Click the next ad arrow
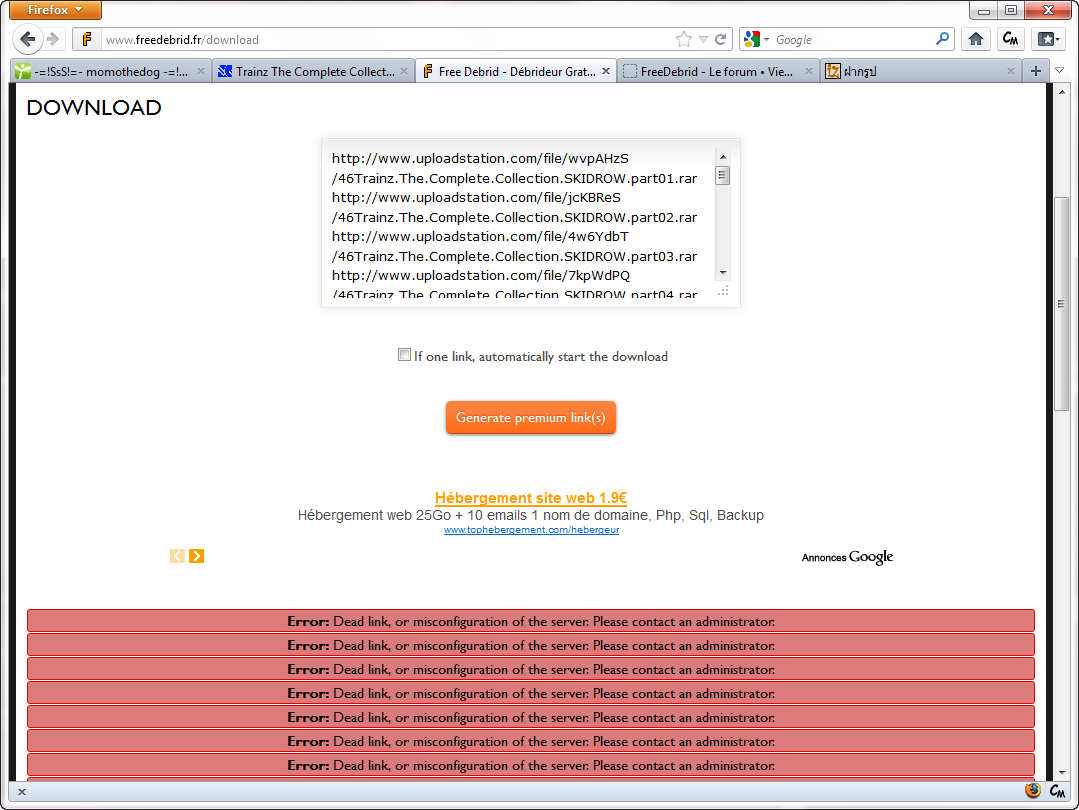The image size is (1079, 810). 197,556
